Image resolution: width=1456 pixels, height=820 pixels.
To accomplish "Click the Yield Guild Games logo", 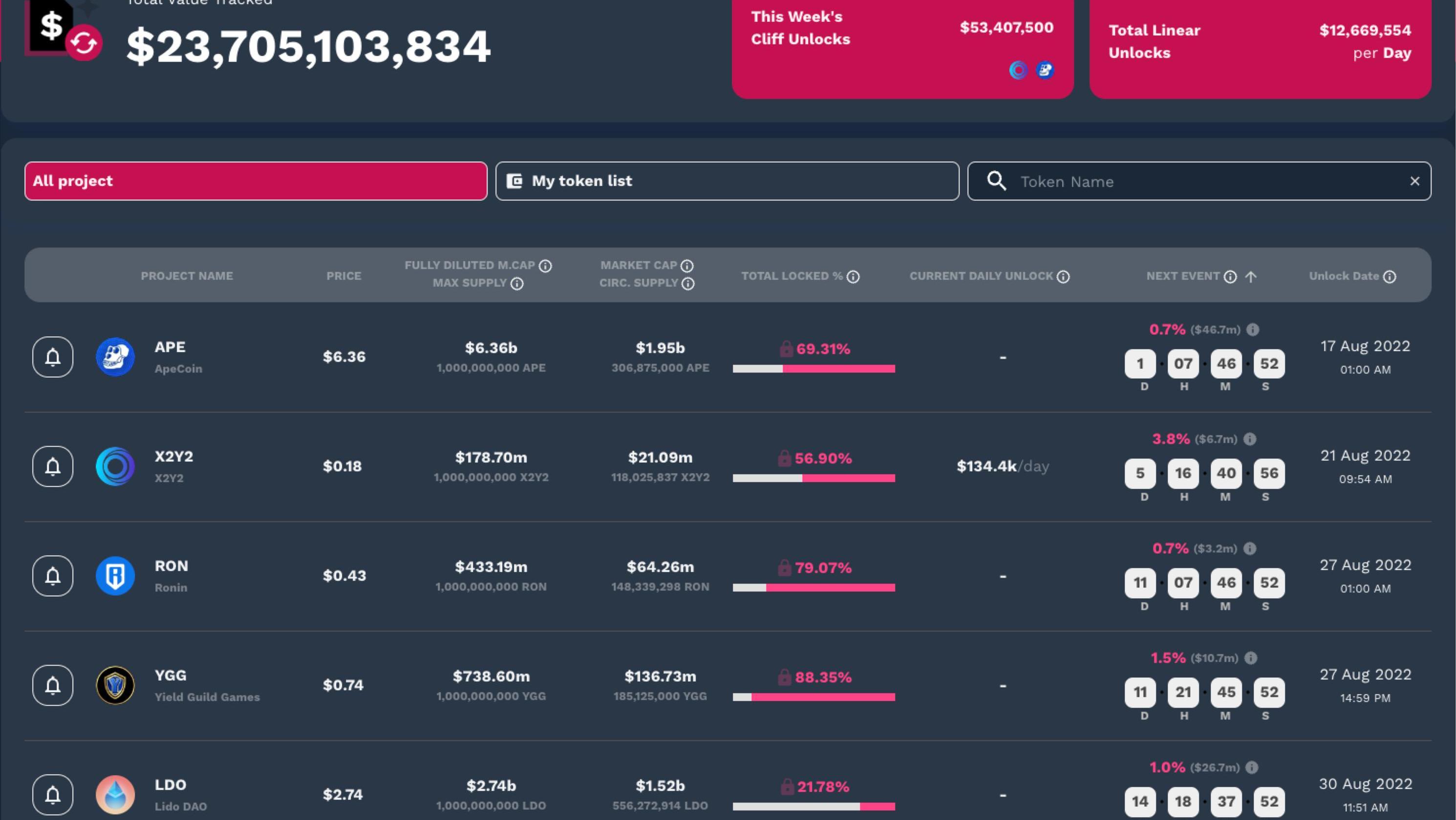I will click(x=115, y=686).
